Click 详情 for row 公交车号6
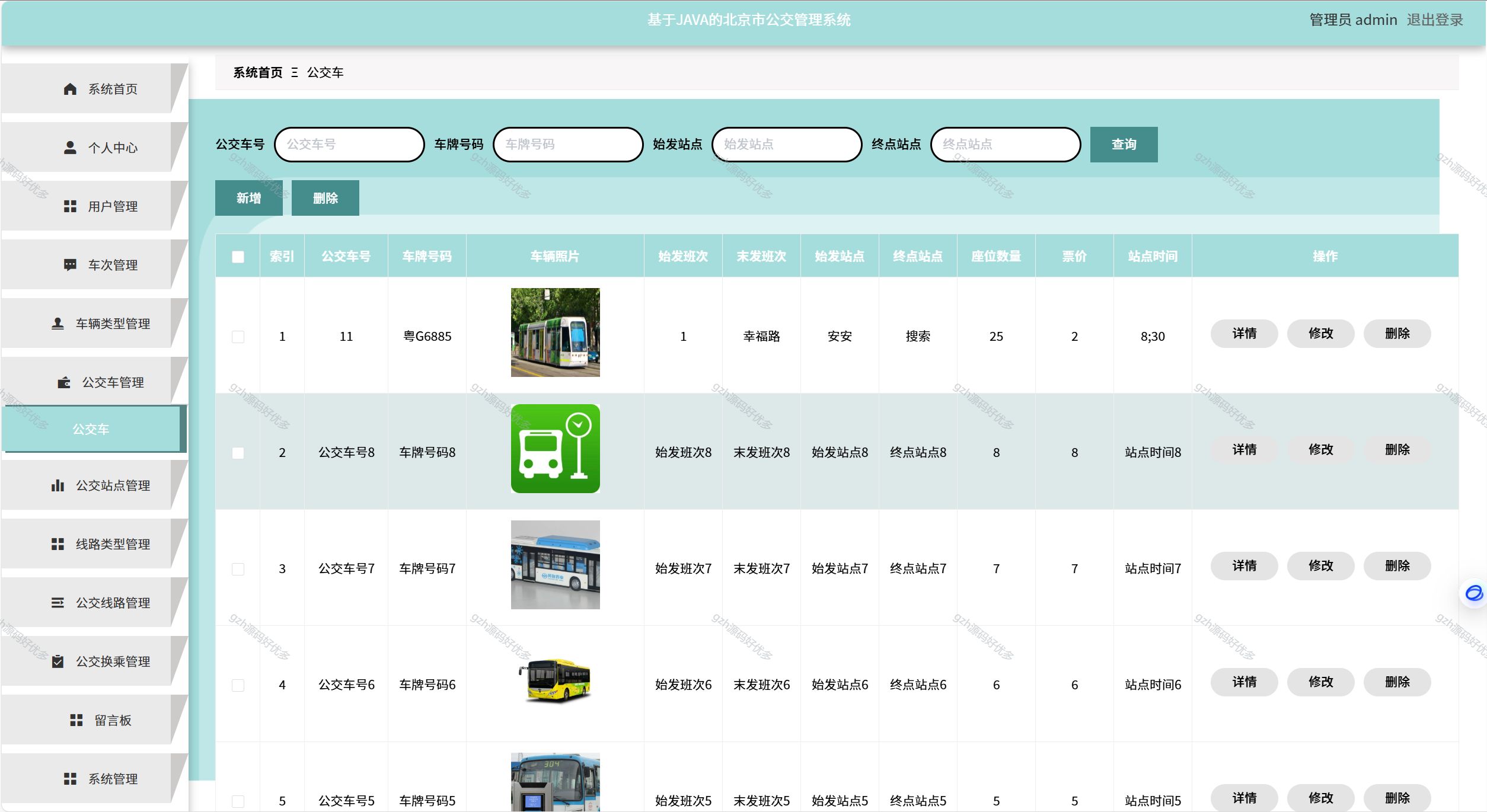Image resolution: width=1487 pixels, height=812 pixels. (1244, 682)
